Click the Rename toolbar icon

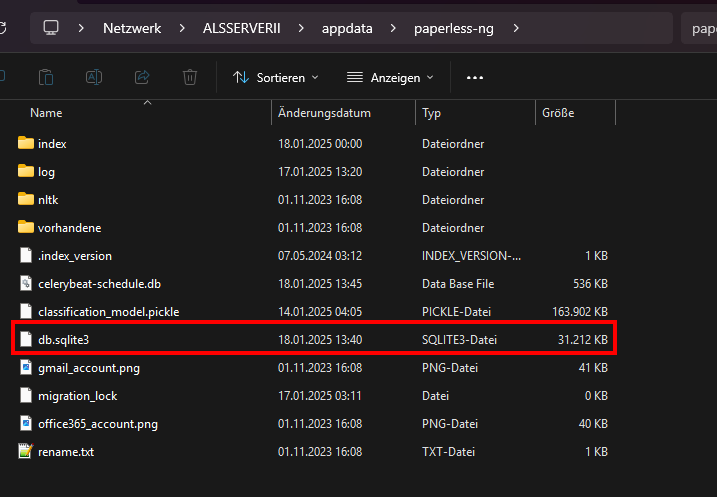pyautogui.click(x=94, y=77)
